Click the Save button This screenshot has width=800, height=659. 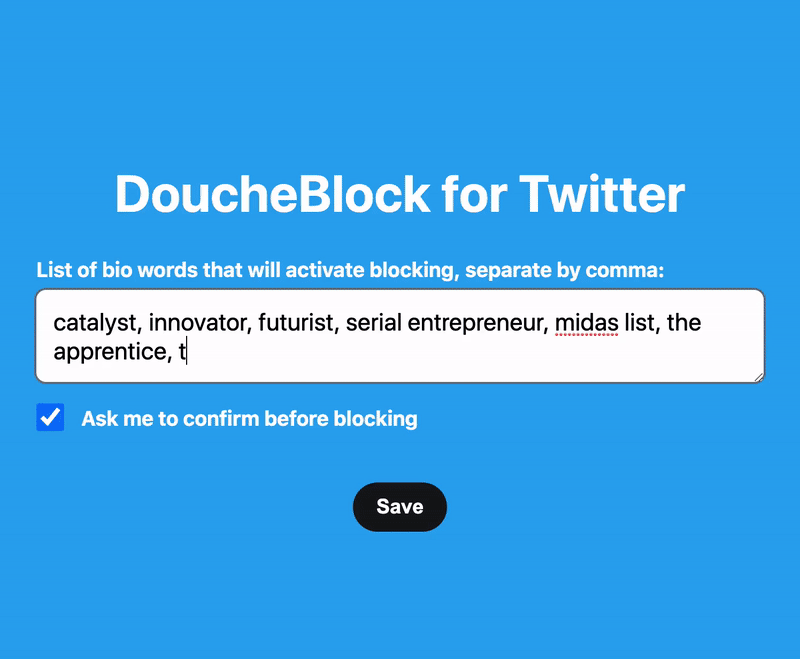[x=399, y=506]
